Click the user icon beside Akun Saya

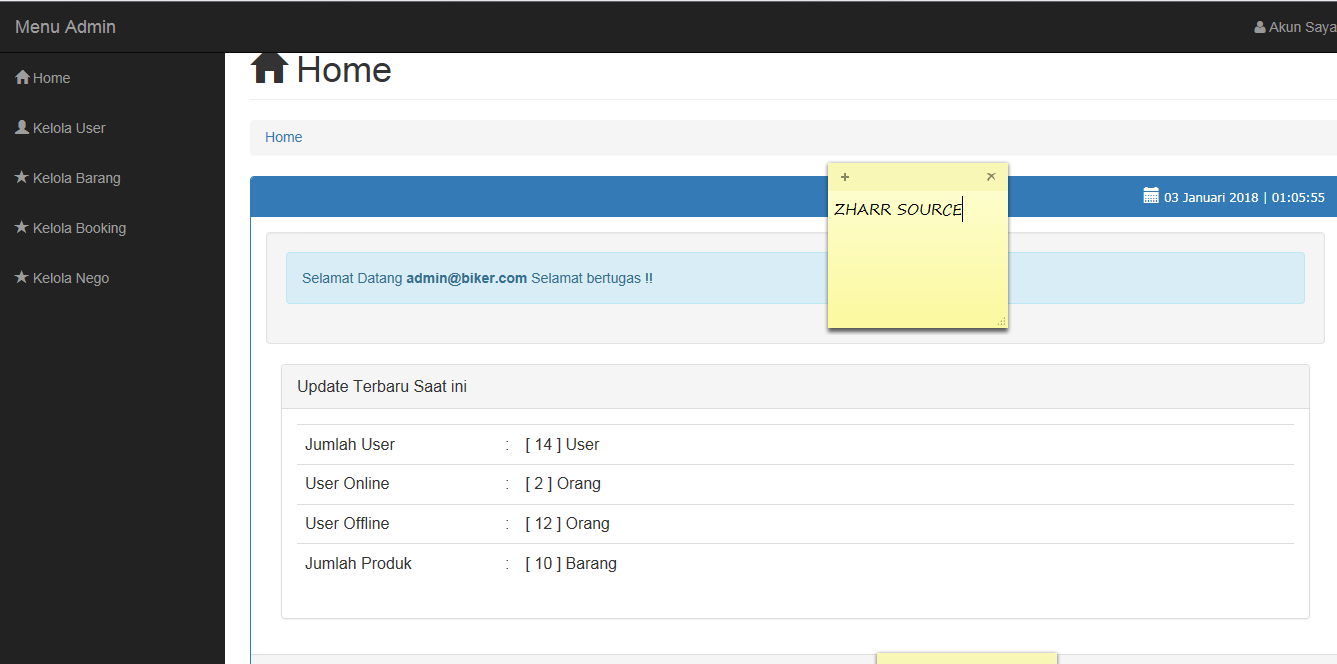coord(1260,28)
